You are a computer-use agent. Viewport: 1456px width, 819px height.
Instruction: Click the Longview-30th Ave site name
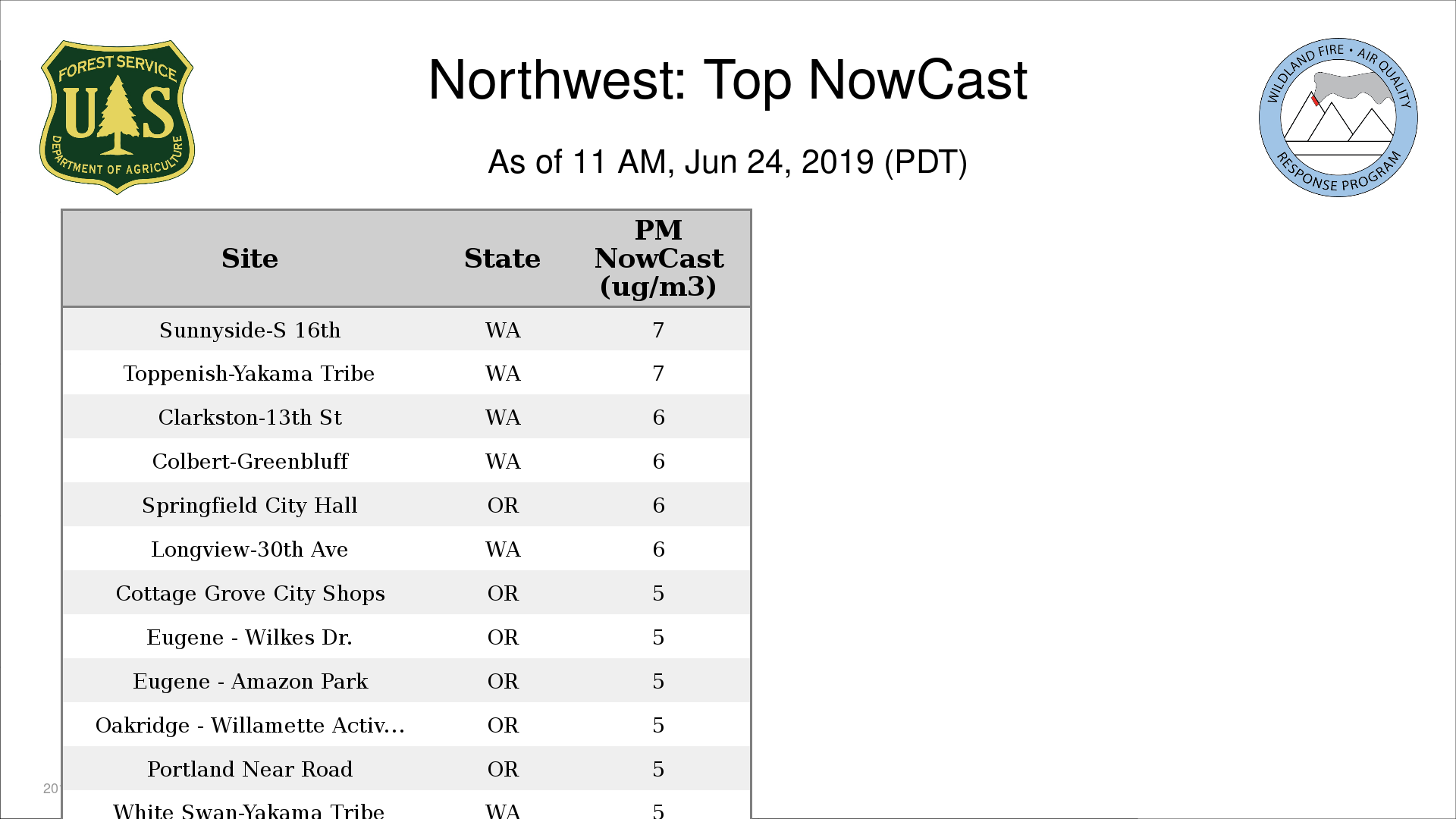coord(249,550)
